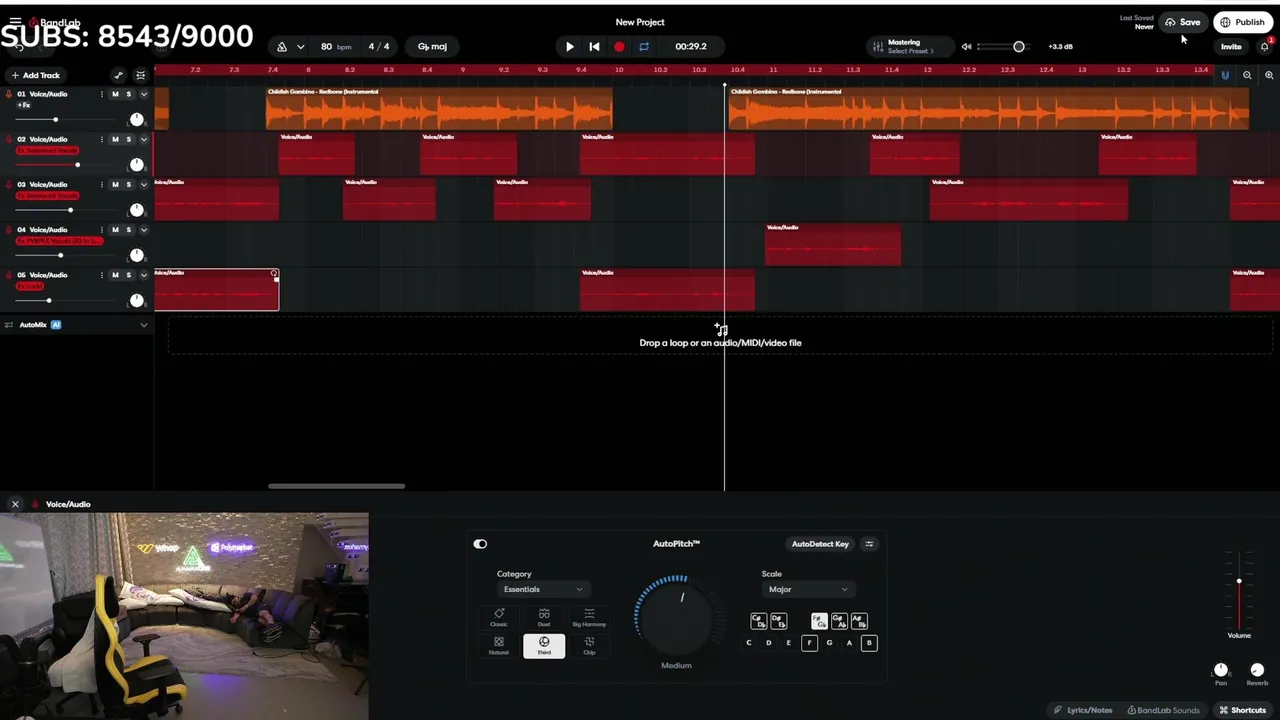Open track 01 three-dot options menu
This screenshot has width=1280, height=720.
tap(102, 94)
